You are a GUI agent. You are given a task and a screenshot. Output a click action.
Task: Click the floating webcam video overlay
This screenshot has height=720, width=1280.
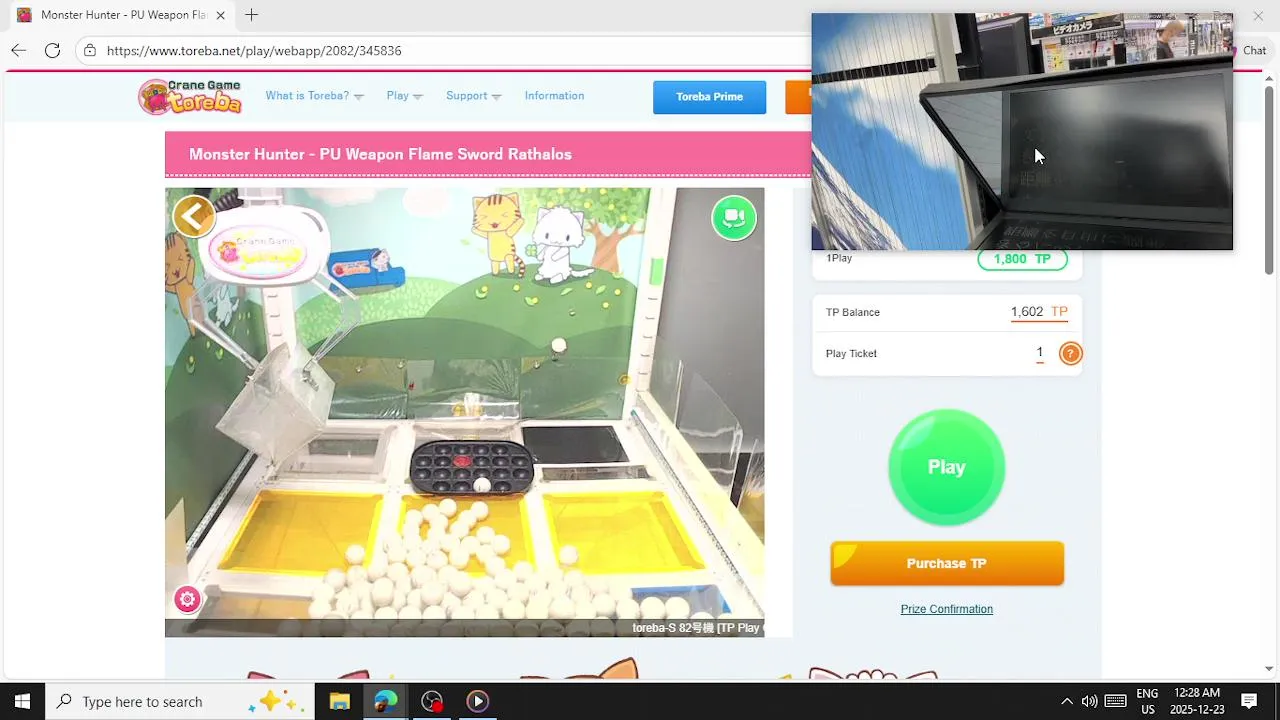(x=1022, y=131)
